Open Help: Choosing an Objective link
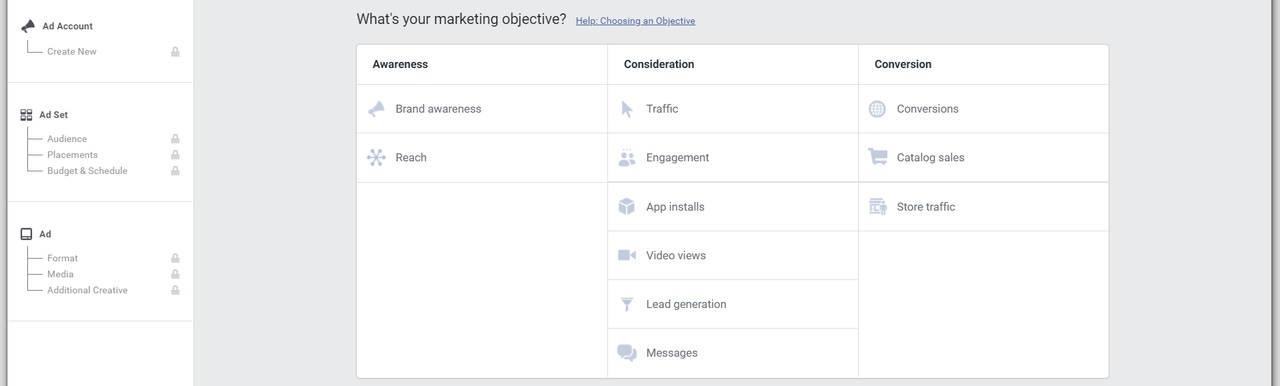 (635, 21)
